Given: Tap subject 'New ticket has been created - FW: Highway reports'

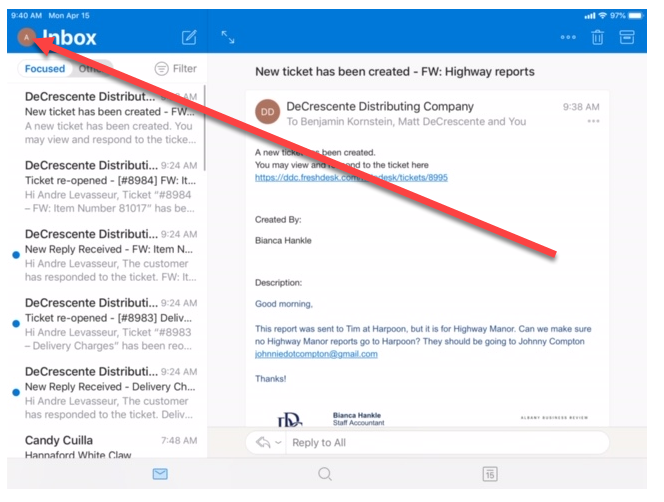Looking at the screenshot, I should 395,72.
